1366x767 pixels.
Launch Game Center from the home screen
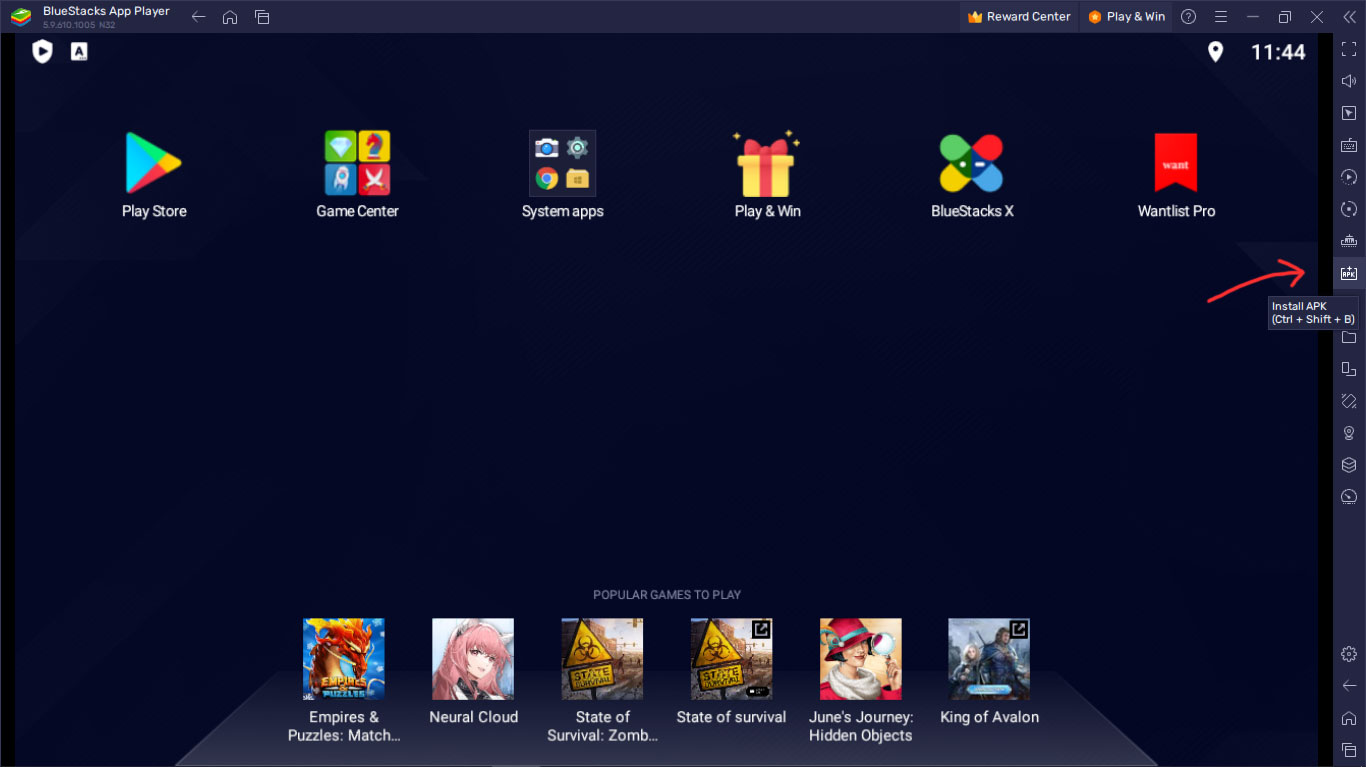tap(357, 163)
